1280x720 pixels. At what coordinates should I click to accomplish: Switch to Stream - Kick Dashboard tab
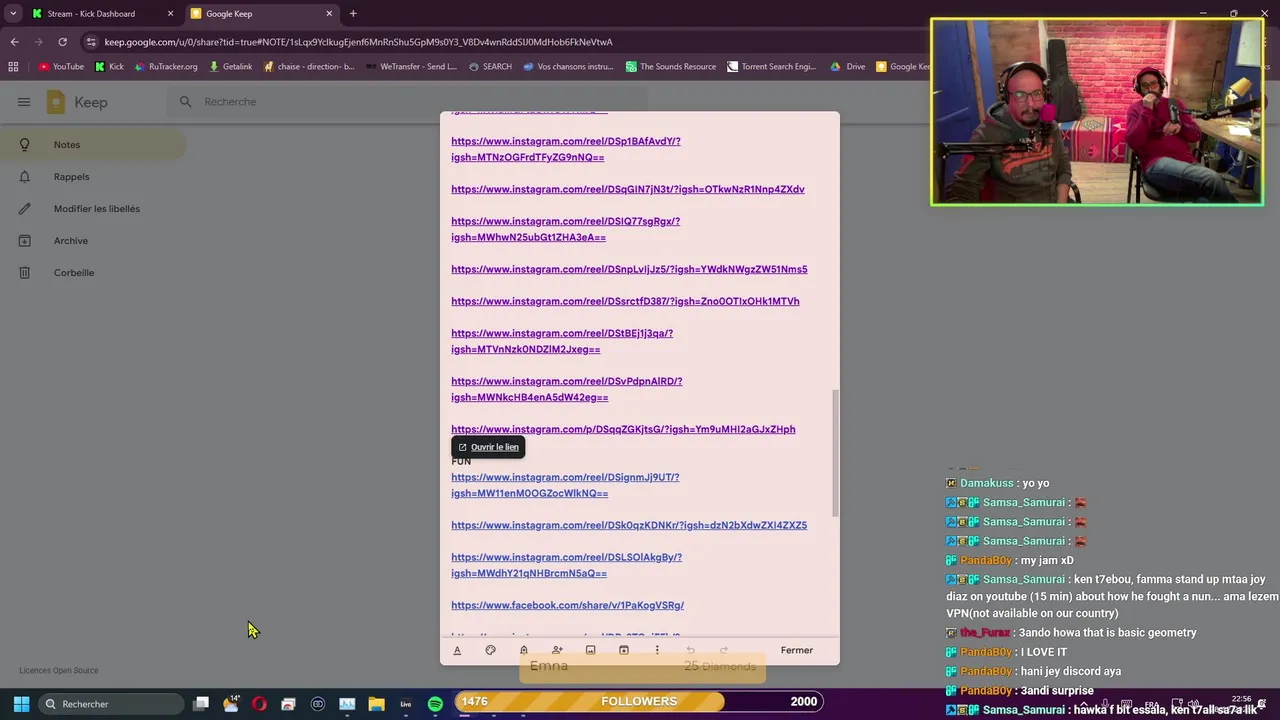[101, 14]
